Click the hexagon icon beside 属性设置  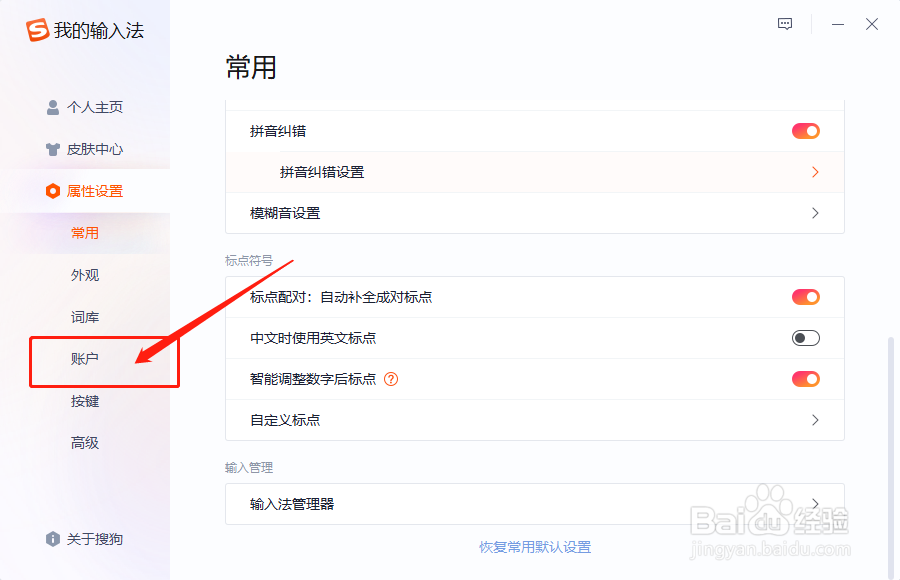pos(53,191)
